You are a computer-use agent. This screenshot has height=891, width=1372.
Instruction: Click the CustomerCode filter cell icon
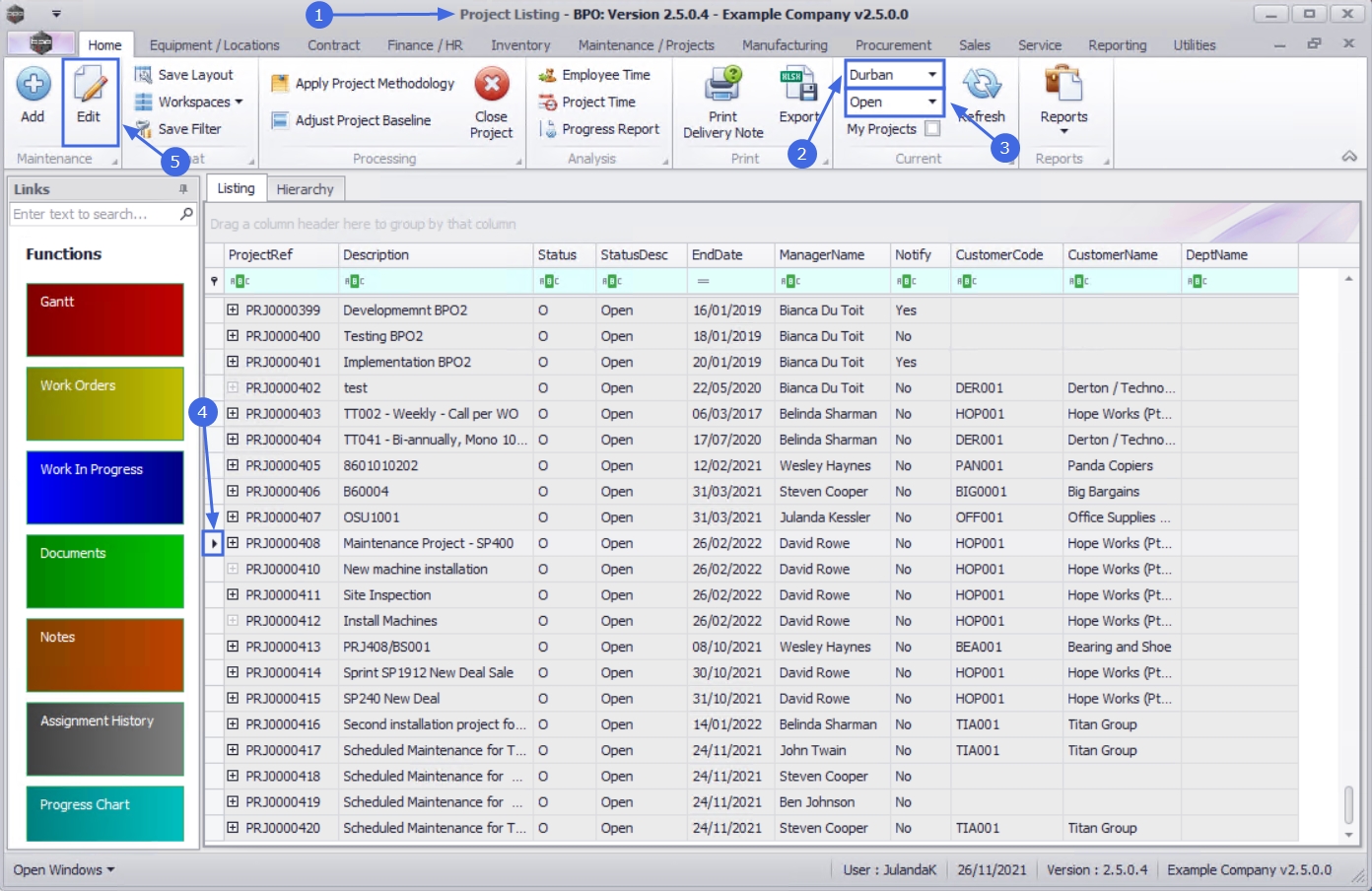(x=966, y=281)
